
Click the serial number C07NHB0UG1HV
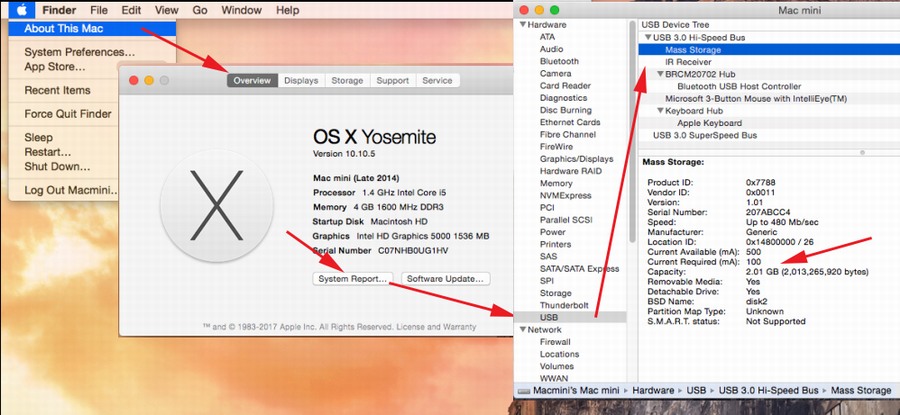[x=413, y=251]
